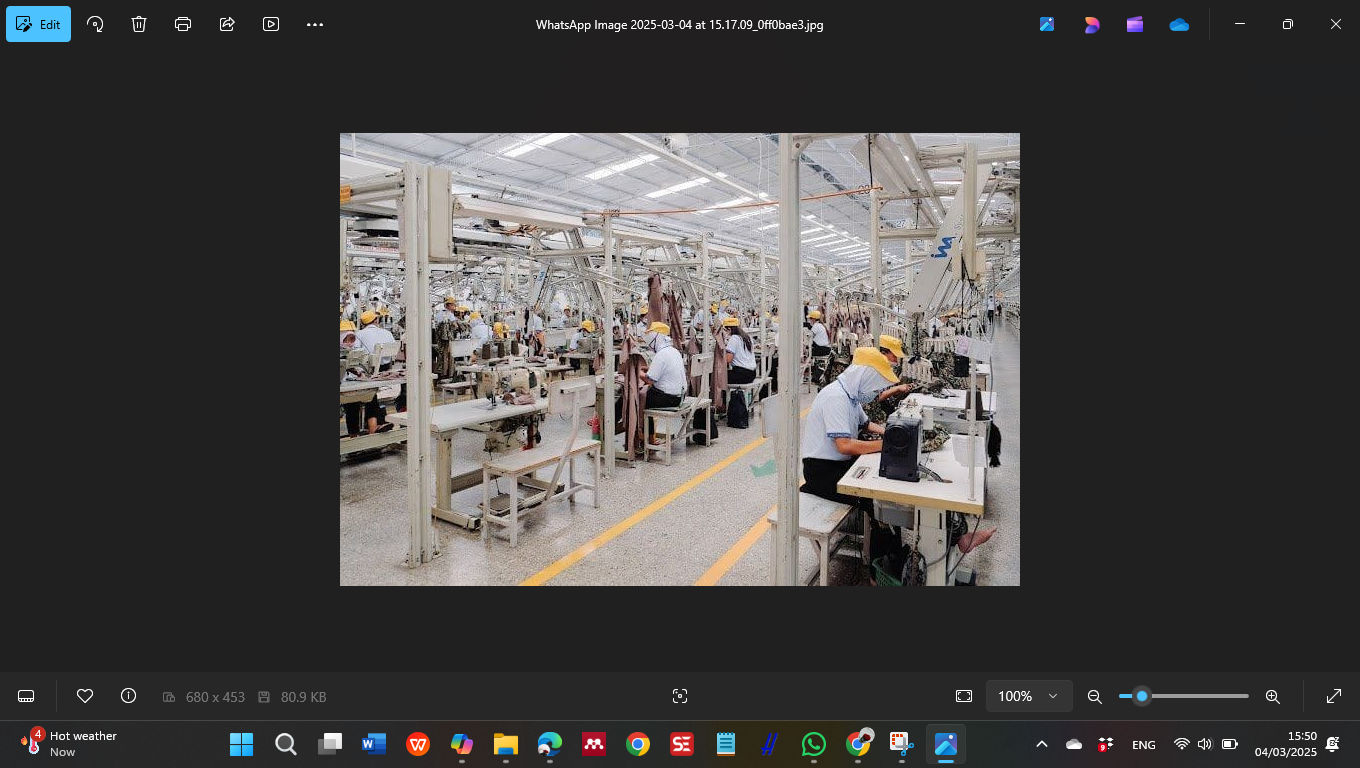Scan image with visual search icon
The image size is (1360, 768).
point(680,696)
